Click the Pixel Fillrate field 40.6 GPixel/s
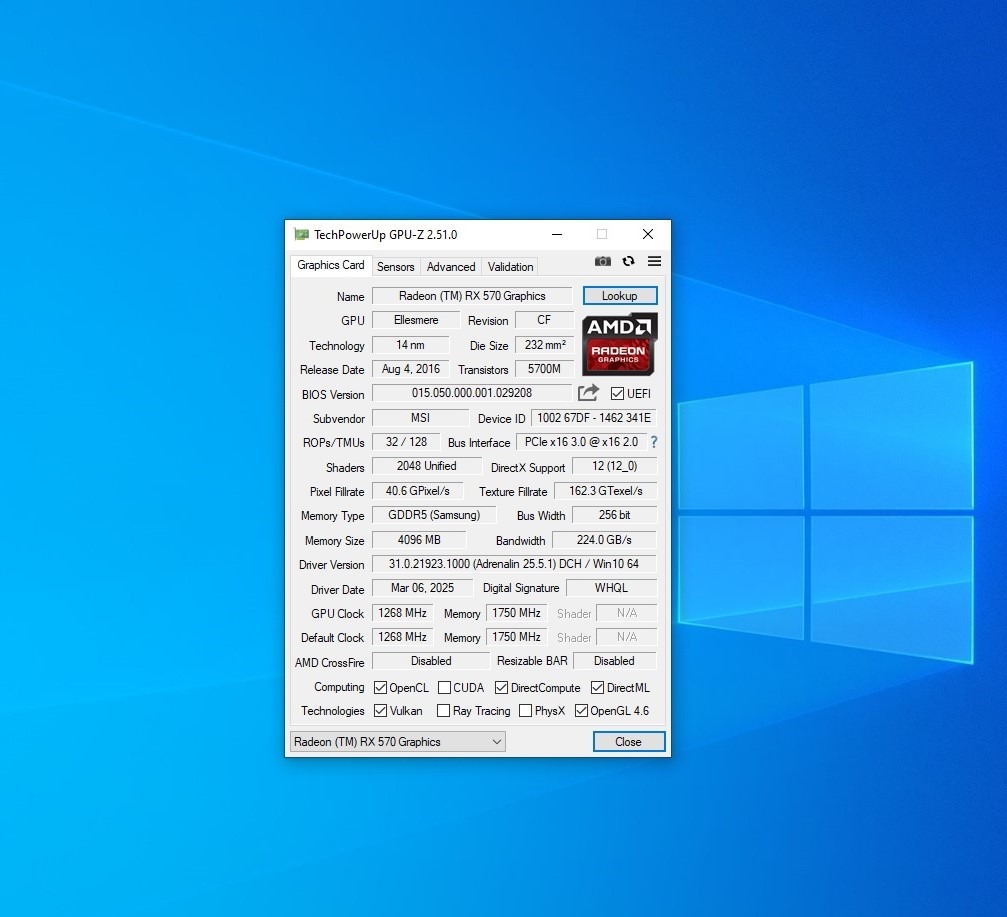This screenshot has width=1007, height=917. (x=417, y=491)
